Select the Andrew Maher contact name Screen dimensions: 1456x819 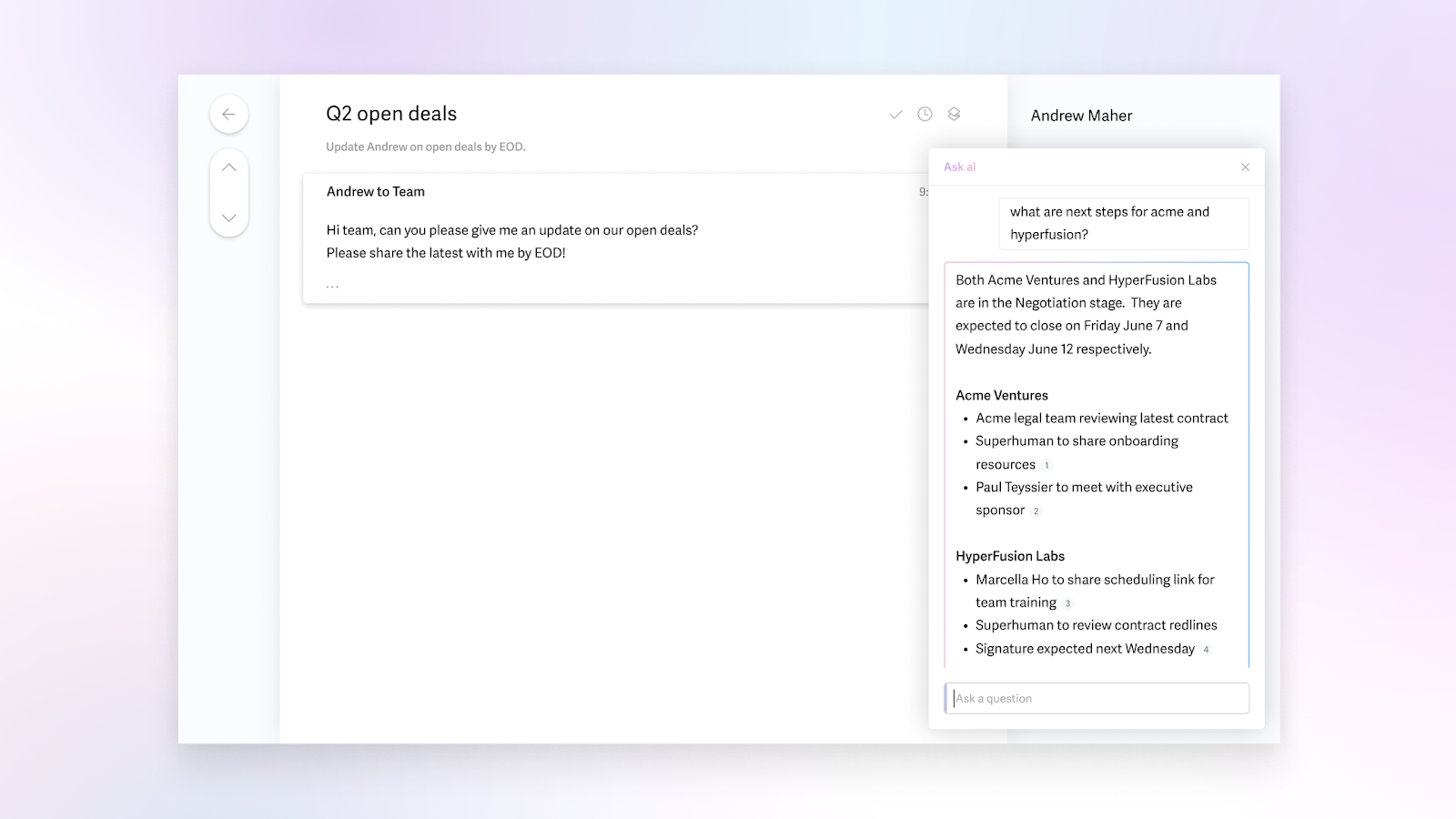click(1081, 116)
